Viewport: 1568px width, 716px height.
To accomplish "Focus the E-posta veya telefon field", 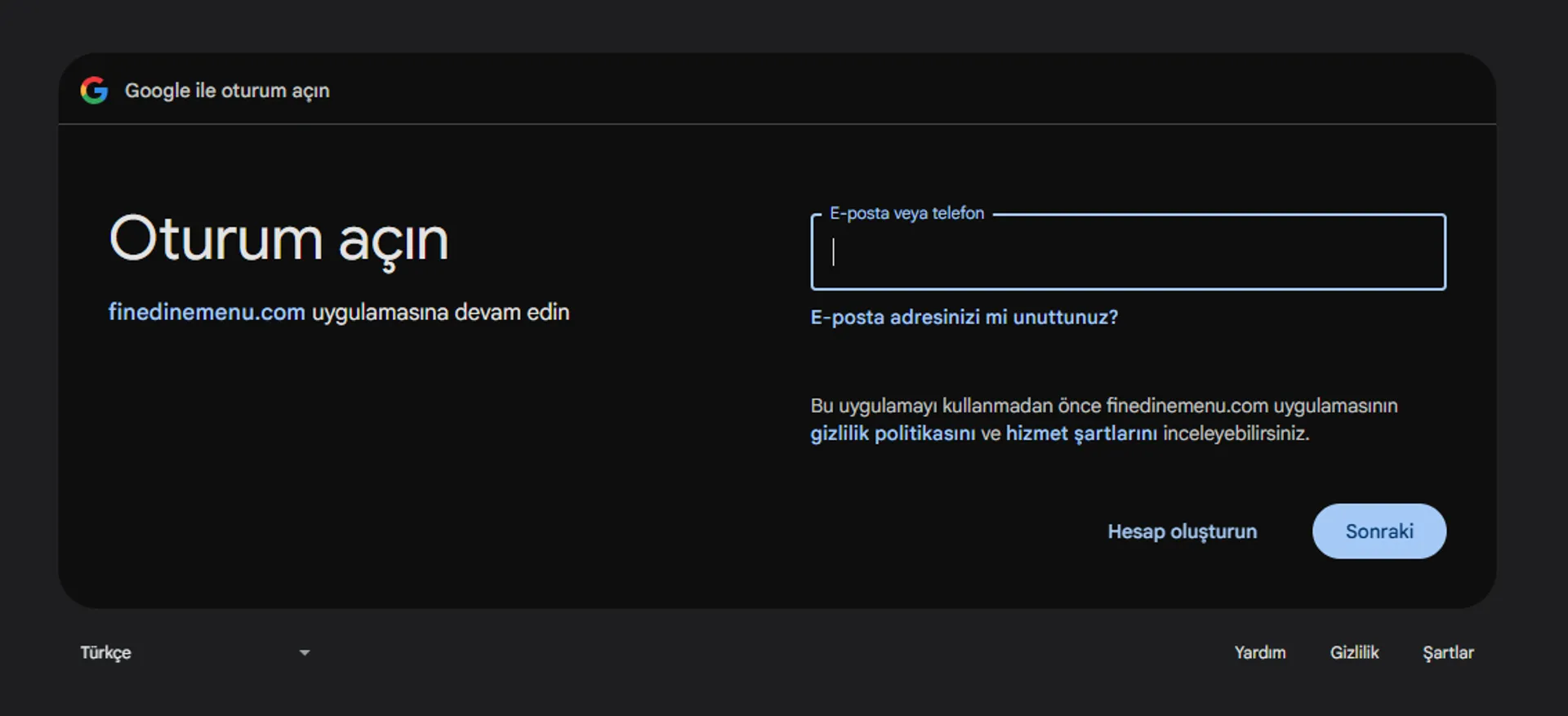I will (1128, 252).
